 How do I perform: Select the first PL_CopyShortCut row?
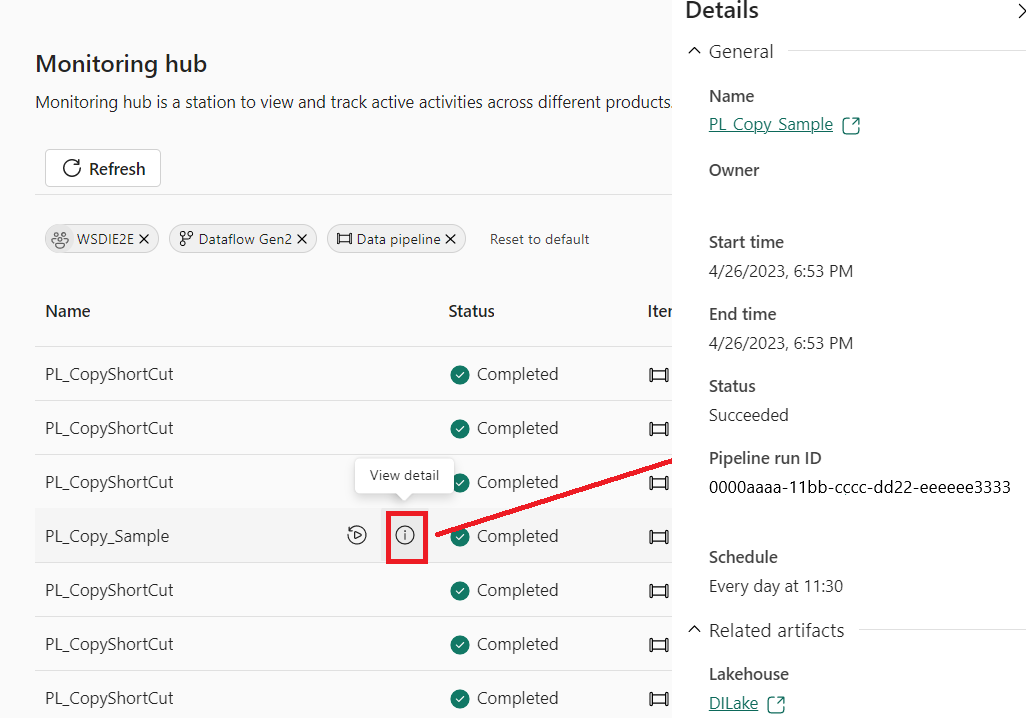click(353, 374)
